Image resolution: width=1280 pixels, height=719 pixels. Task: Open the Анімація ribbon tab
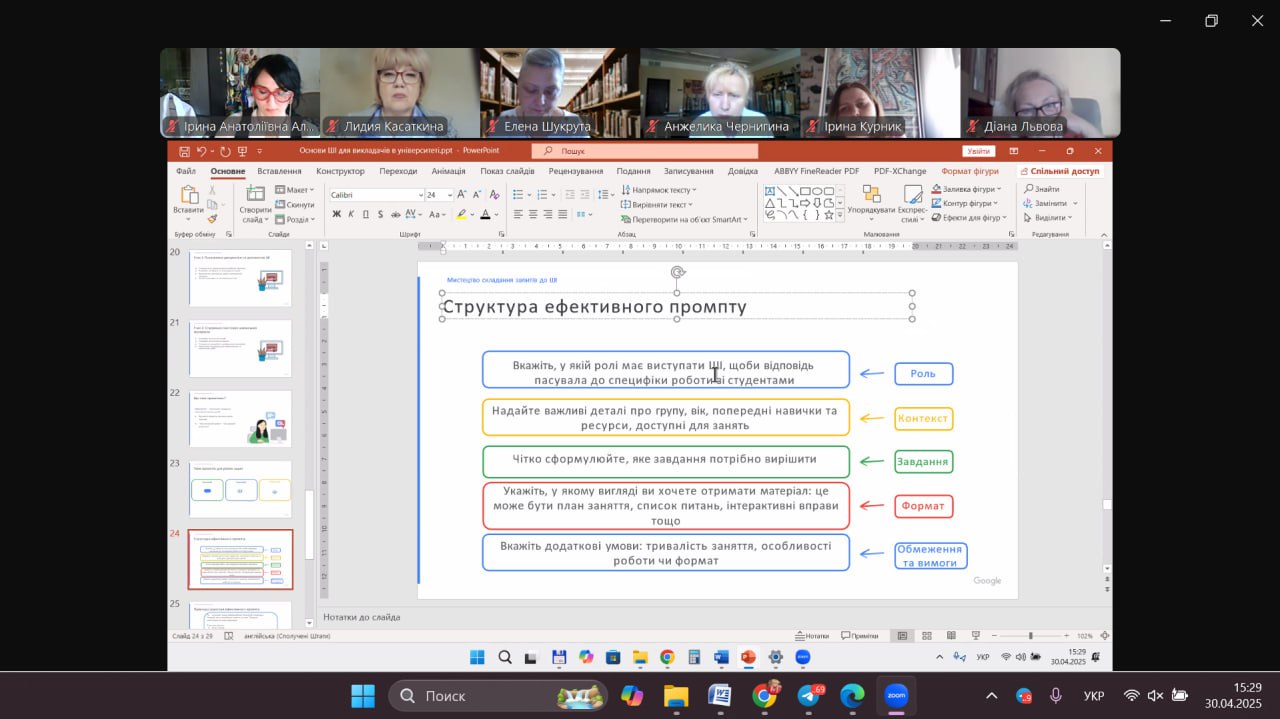[448, 171]
